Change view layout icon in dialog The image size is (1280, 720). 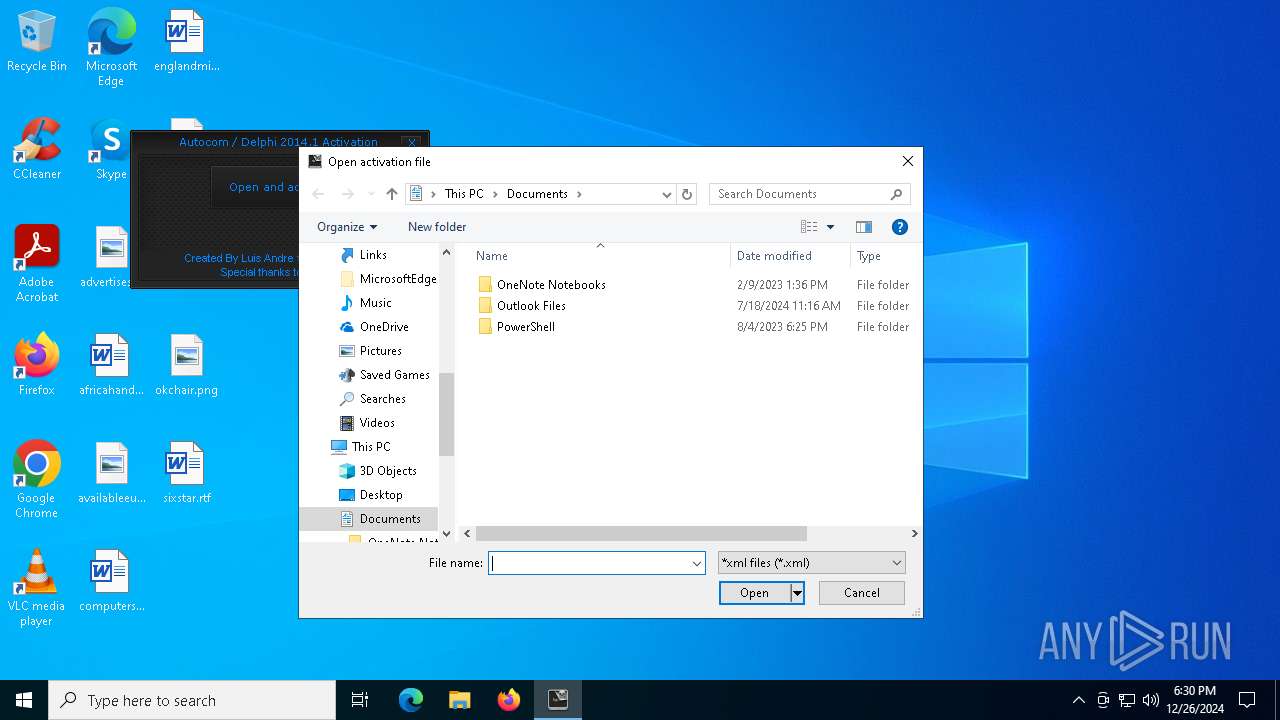[x=809, y=227]
